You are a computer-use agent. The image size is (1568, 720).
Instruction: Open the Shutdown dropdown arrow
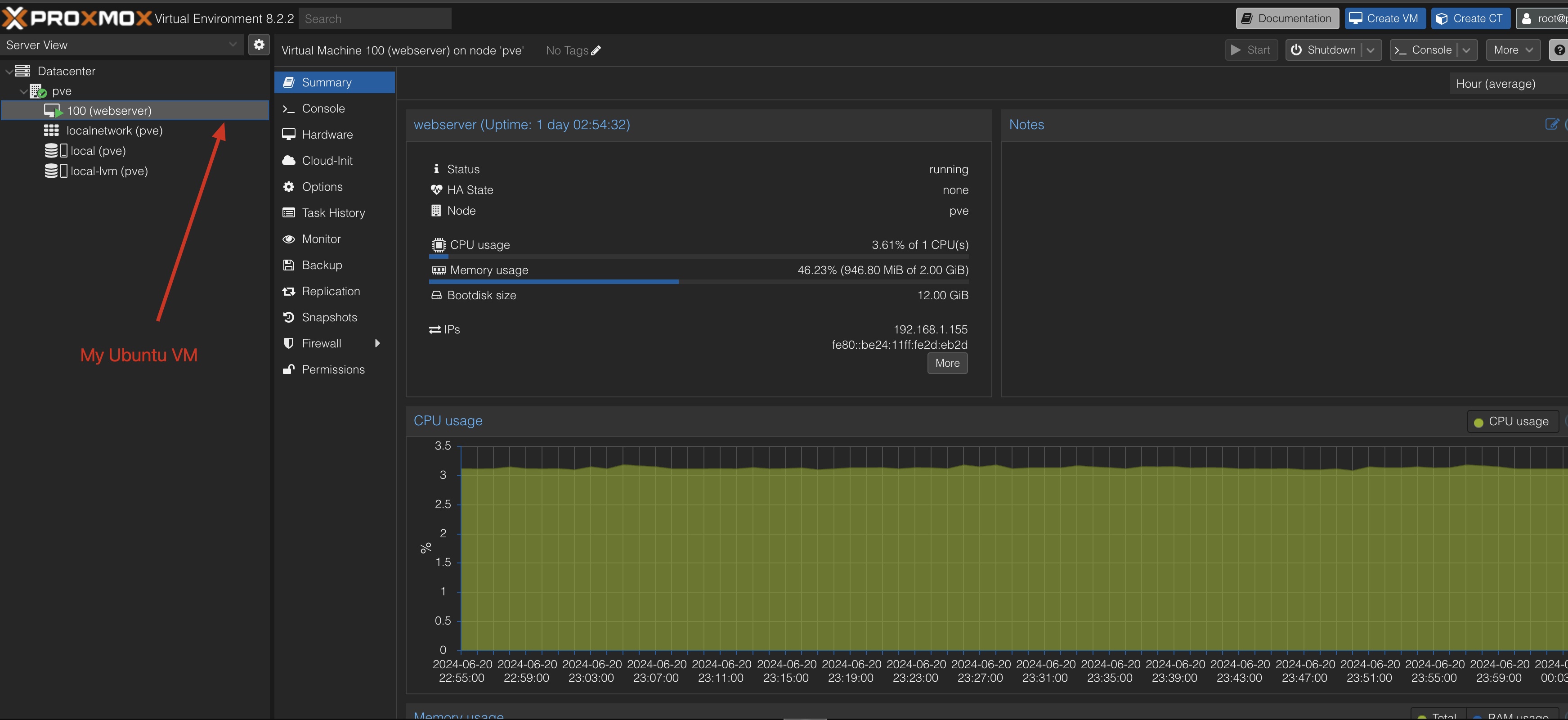click(x=1371, y=50)
